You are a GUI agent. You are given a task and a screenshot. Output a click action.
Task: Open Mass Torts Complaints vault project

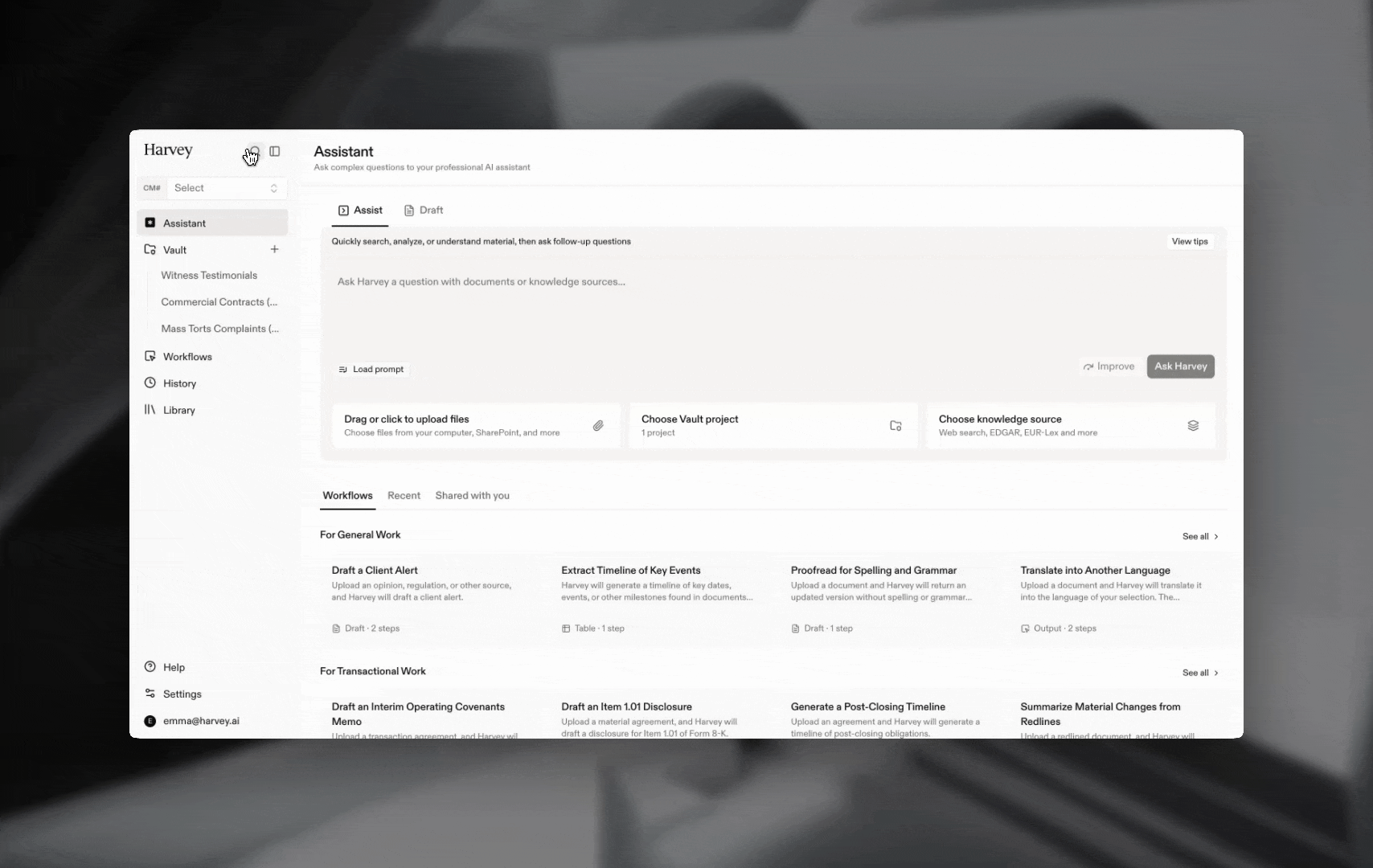(x=219, y=328)
